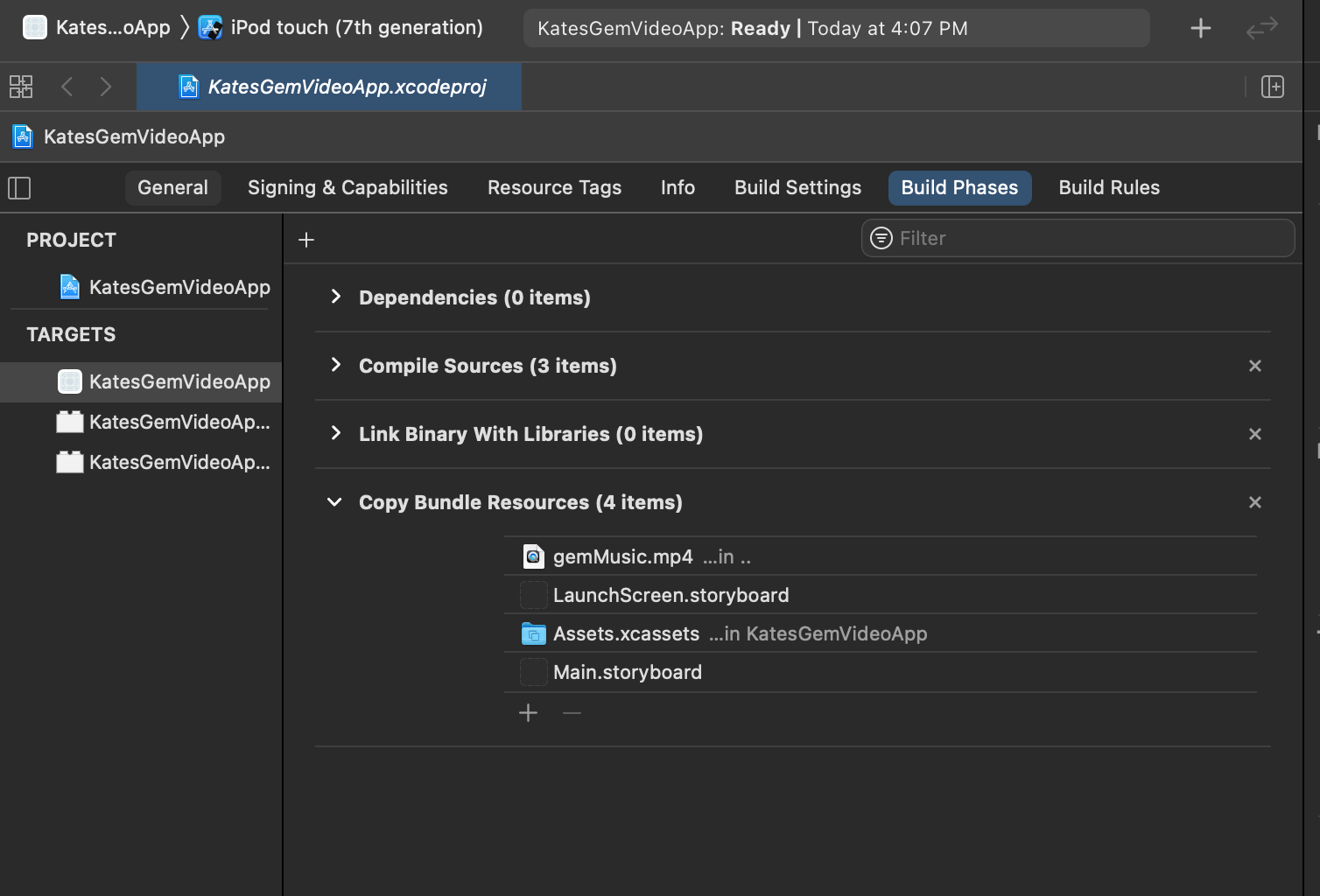The height and width of the screenshot is (896, 1320).
Task: Click the add editor split icon
Action: point(1272,87)
